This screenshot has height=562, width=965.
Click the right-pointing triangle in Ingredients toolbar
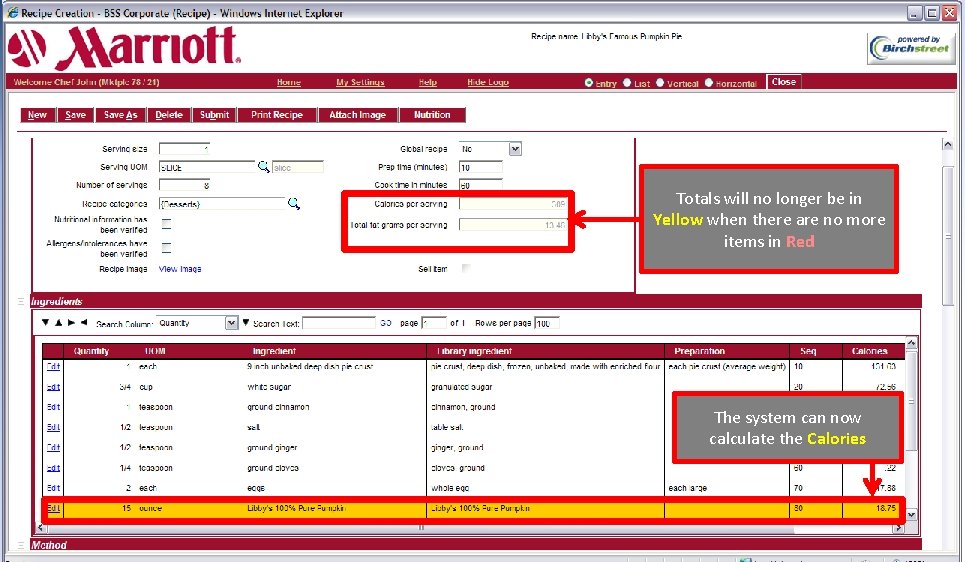pyautogui.click(x=71, y=323)
